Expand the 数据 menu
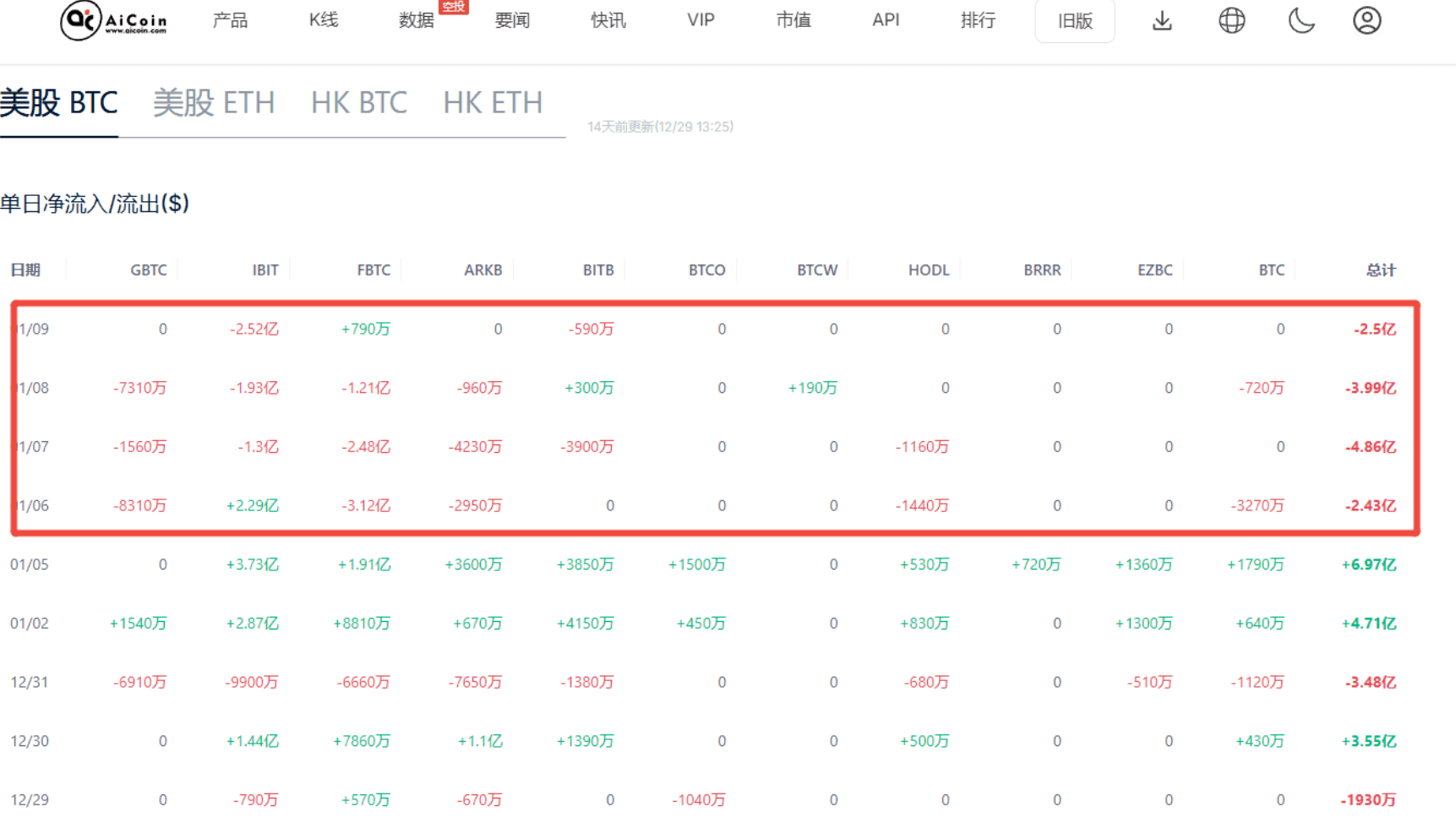 click(x=415, y=22)
